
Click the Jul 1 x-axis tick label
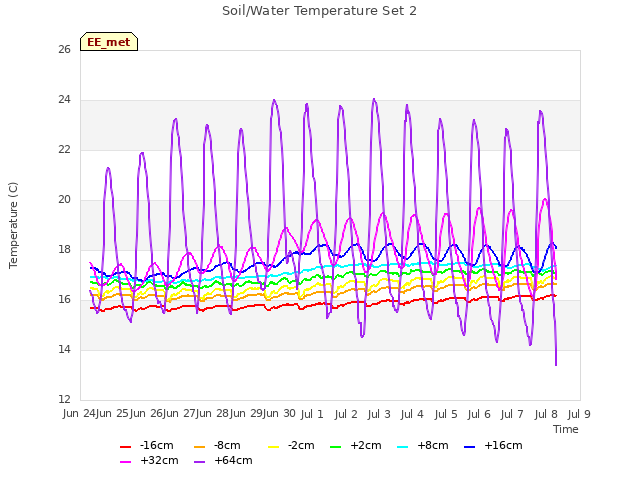[312, 414]
